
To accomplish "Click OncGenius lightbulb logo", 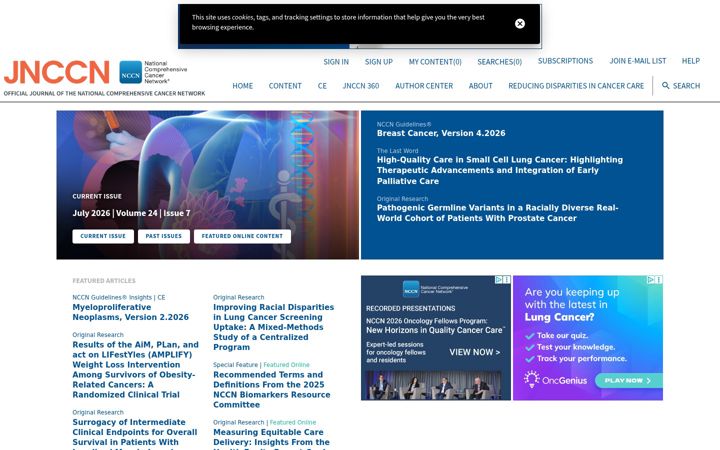I will [x=532, y=379].
